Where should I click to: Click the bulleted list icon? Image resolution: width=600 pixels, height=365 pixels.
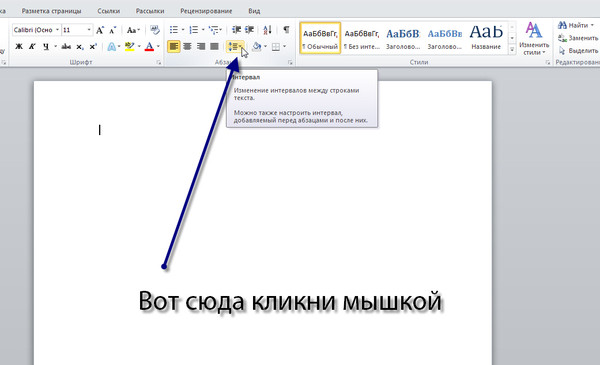pos(174,30)
